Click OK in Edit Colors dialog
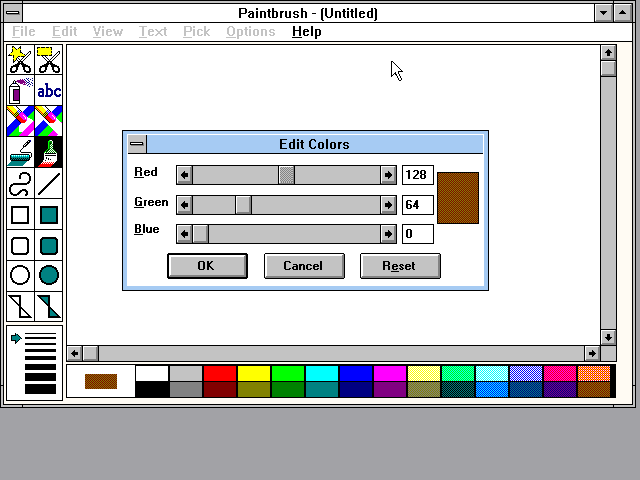The image size is (640, 480). (x=206, y=266)
